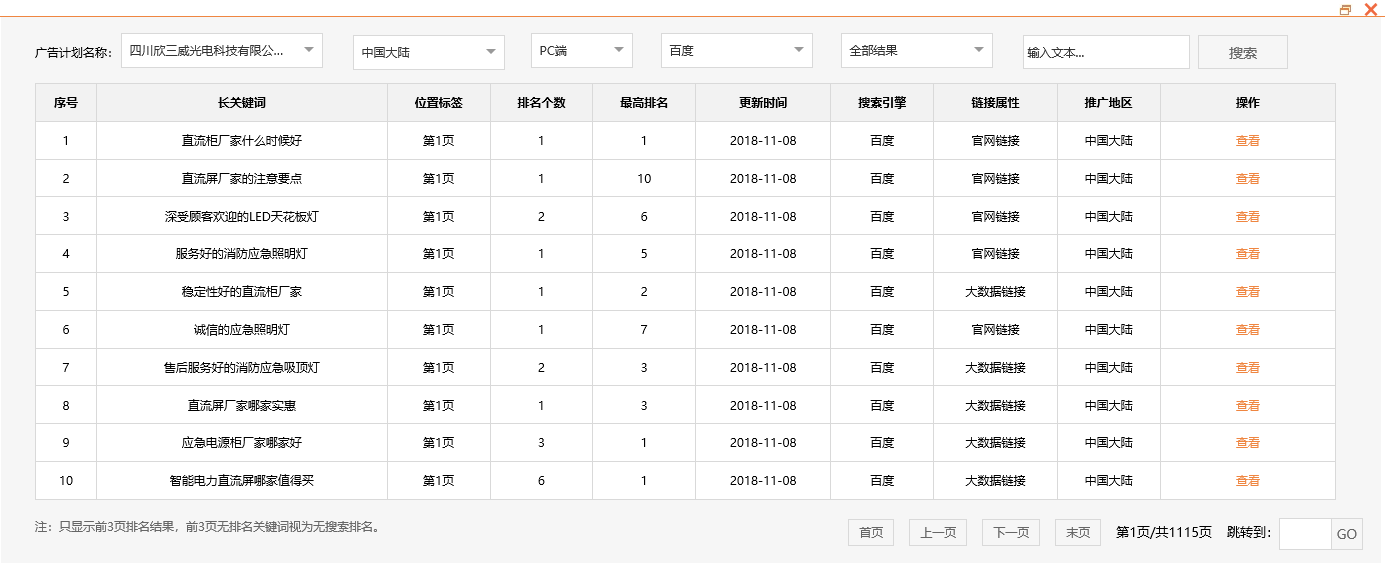Click 查看 for 深受顾客欢迎的LED天花板灯

click(x=1247, y=216)
